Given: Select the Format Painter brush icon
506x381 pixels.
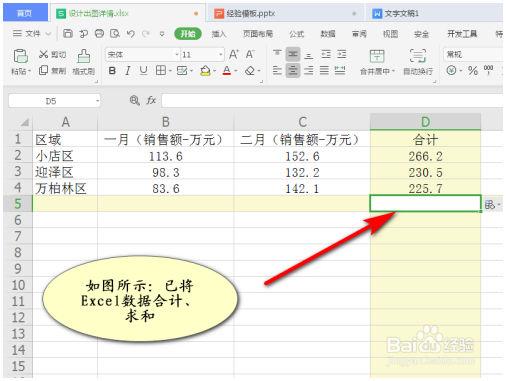Looking at the screenshot, I should coord(83,56).
